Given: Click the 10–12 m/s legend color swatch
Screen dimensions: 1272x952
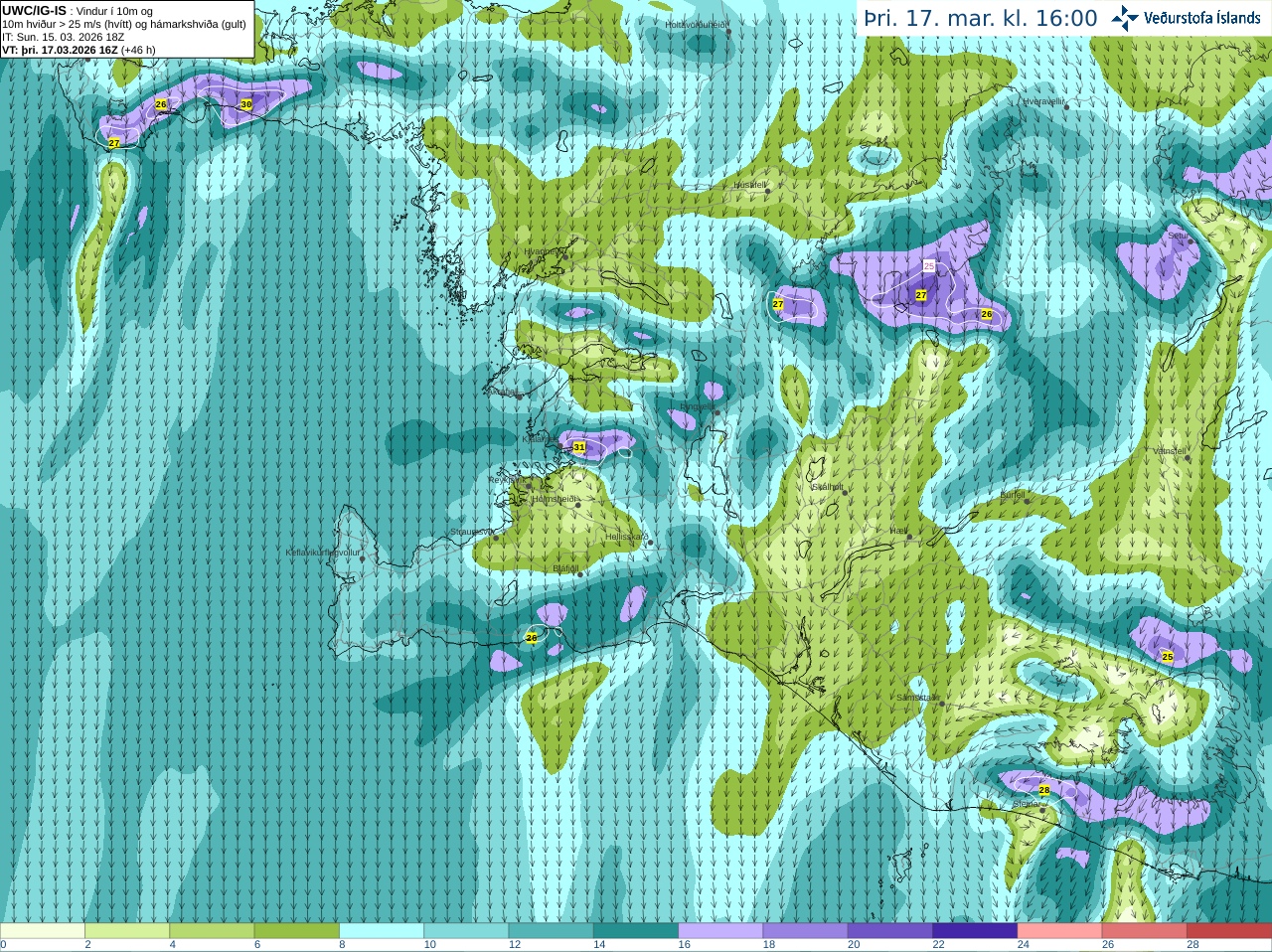Looking at the screenshot, I should pyautogui.click(x=466, y=931).
